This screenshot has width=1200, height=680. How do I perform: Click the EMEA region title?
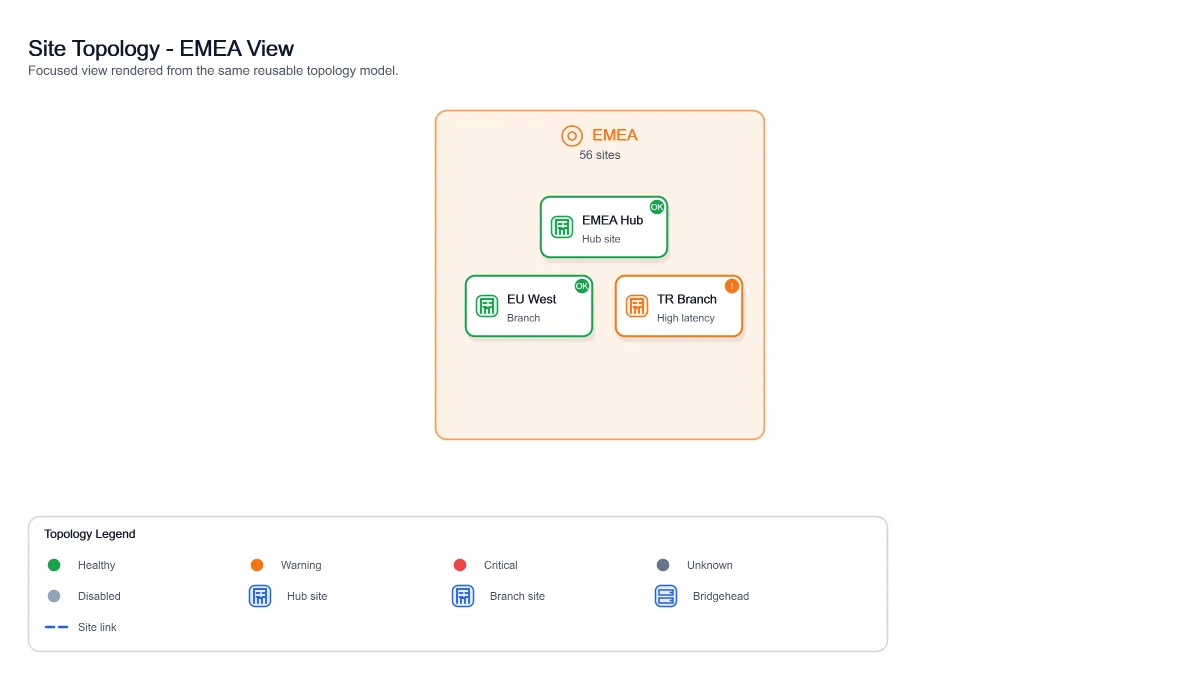click(615, 135)
